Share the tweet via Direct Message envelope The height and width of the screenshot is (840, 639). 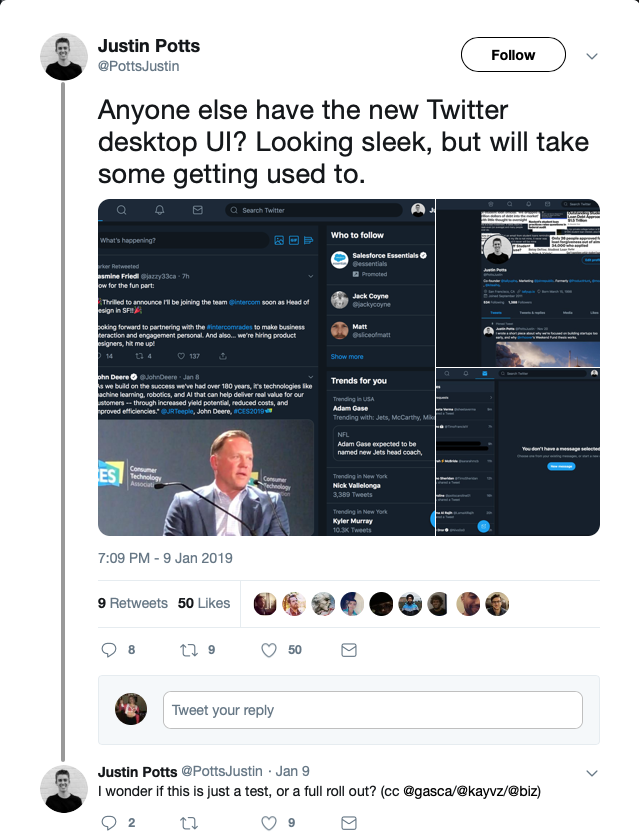348,649
